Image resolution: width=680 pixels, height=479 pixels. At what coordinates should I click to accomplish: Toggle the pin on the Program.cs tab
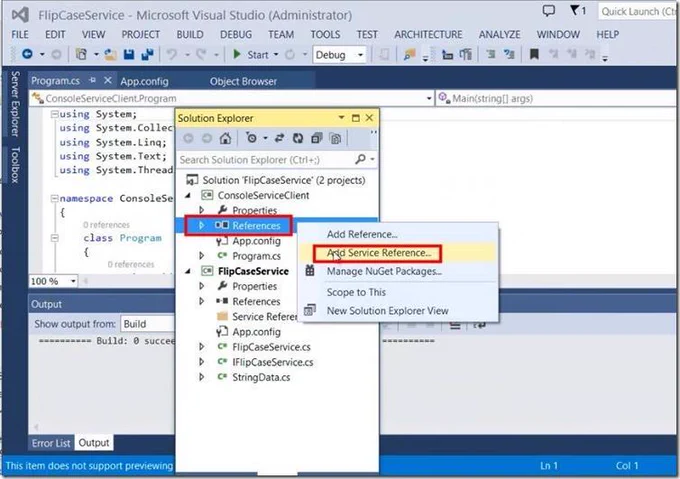click(92, 80)
